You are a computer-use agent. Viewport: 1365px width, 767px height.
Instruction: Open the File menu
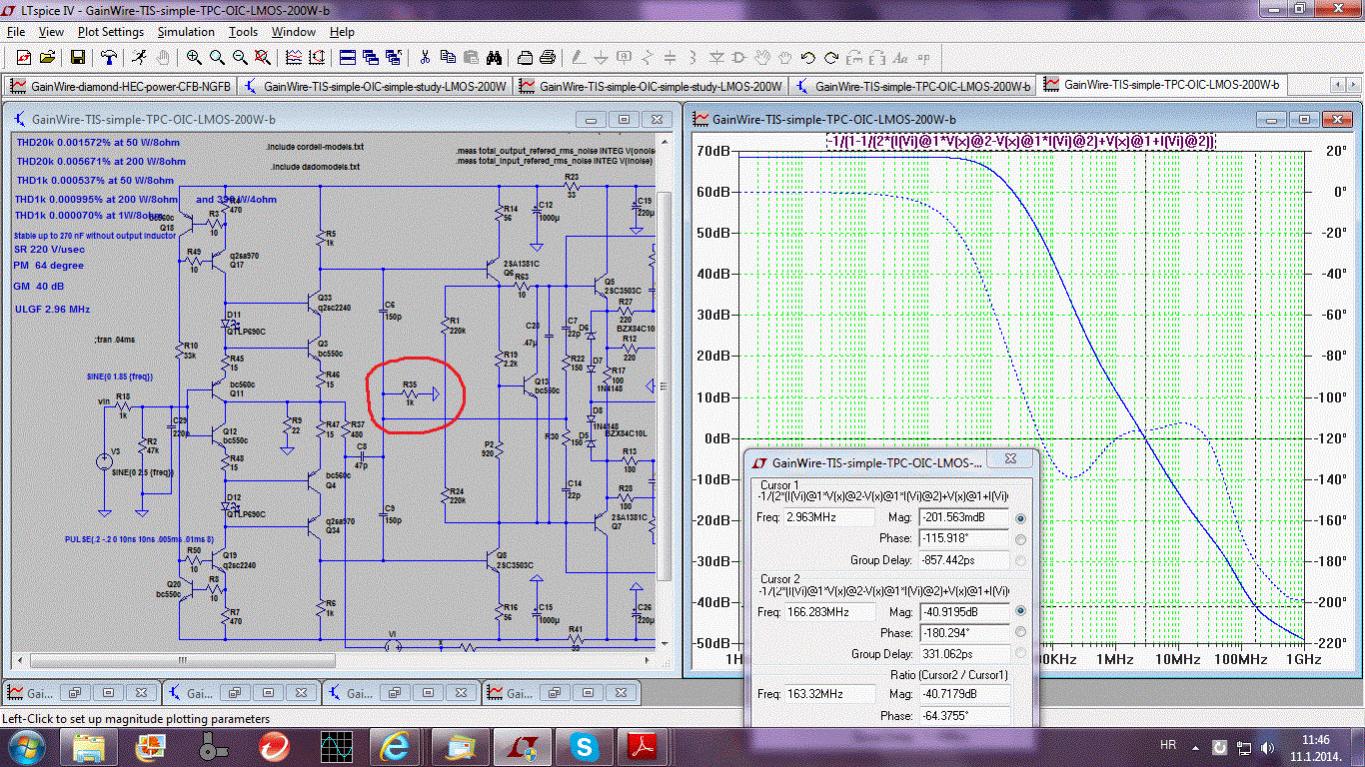click(x=15, y=32)
